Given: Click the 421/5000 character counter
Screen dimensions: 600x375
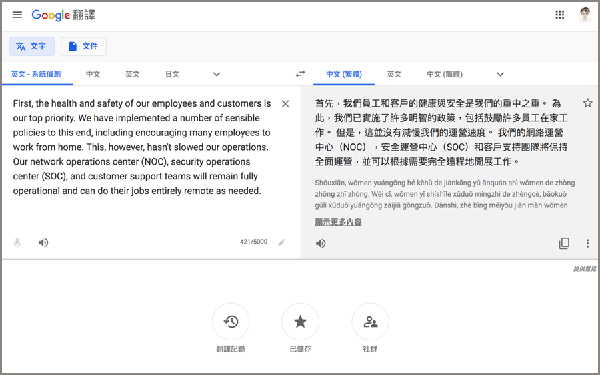Looking at the screenshot, I should (x=254, y=242).
